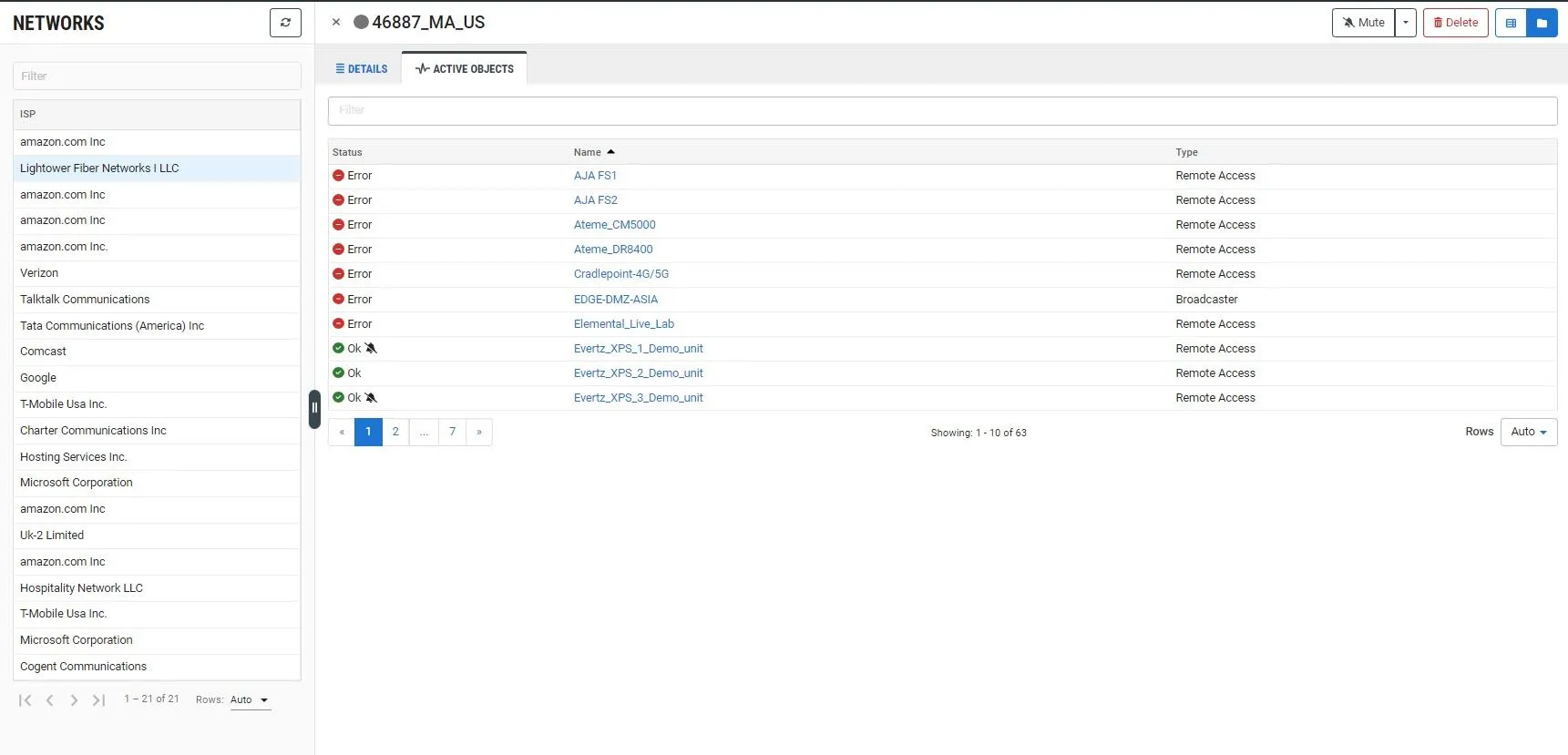Select Hospitality Network LLC row
The image size is (1568, 755).
coord(157,588)
